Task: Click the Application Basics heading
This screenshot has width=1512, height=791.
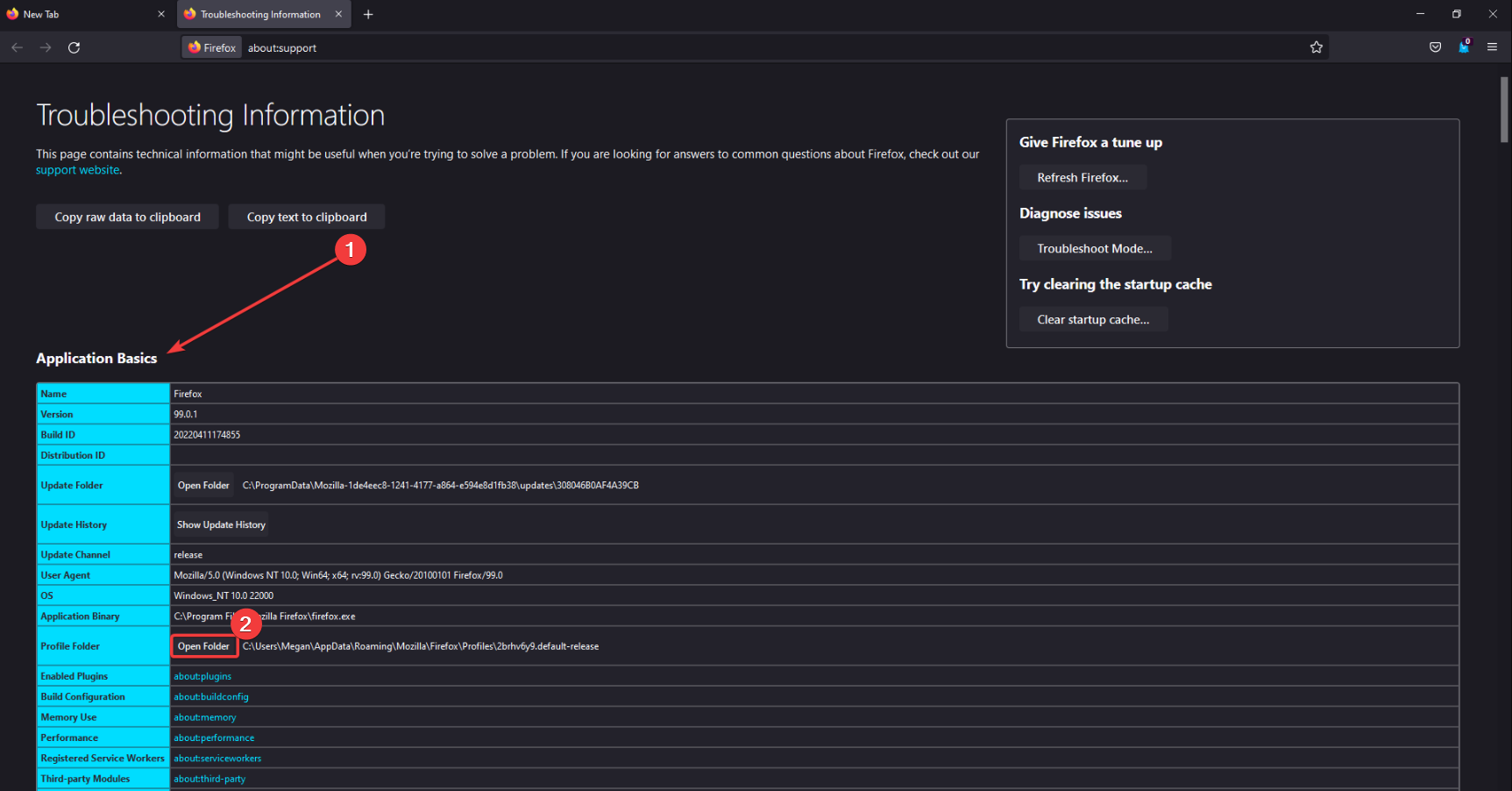Action: pos(96,358)
